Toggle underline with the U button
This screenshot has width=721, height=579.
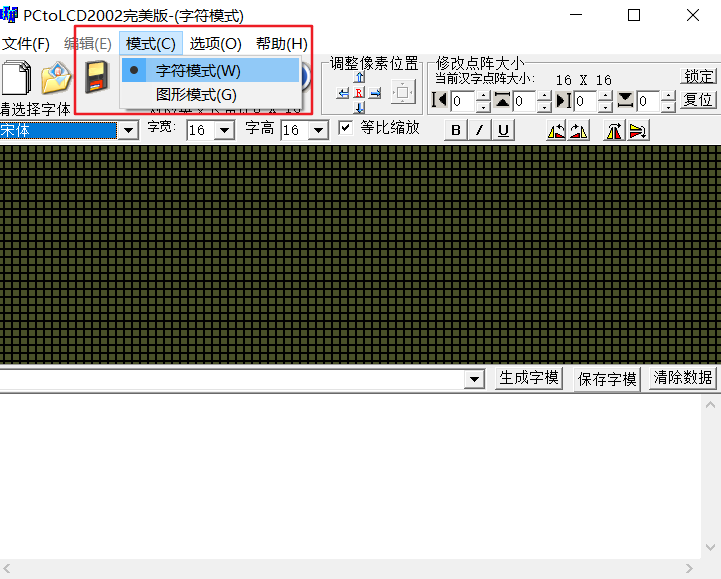[504, 131]
